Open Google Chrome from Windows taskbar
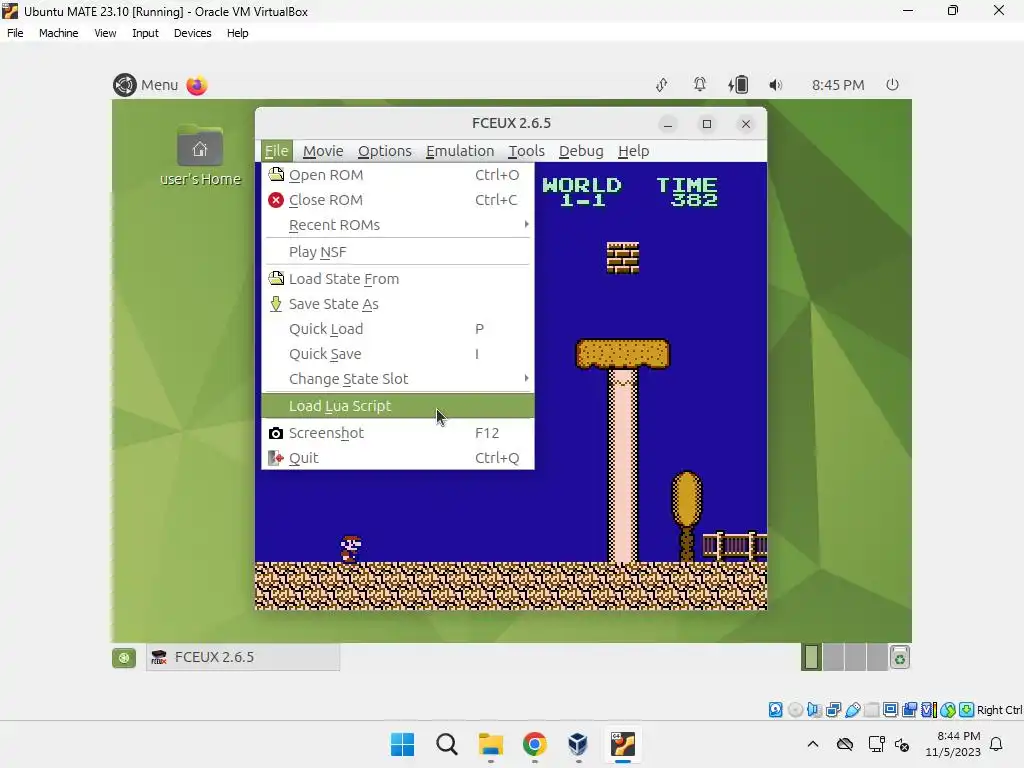Viewport: 1024px width, 768px height. click(x=534, y=744)
